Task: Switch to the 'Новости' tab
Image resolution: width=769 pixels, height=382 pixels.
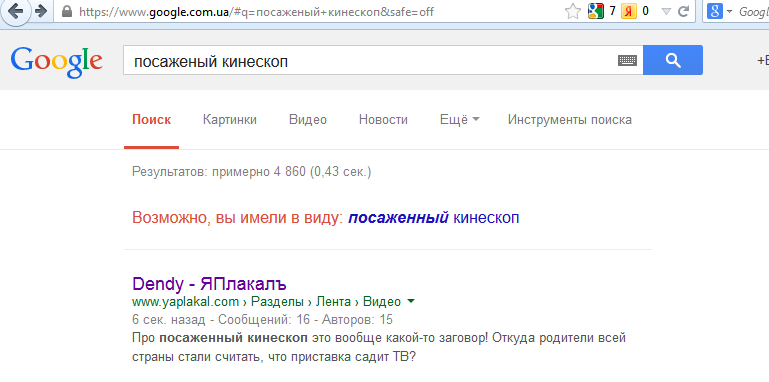Action: (383, 120)
